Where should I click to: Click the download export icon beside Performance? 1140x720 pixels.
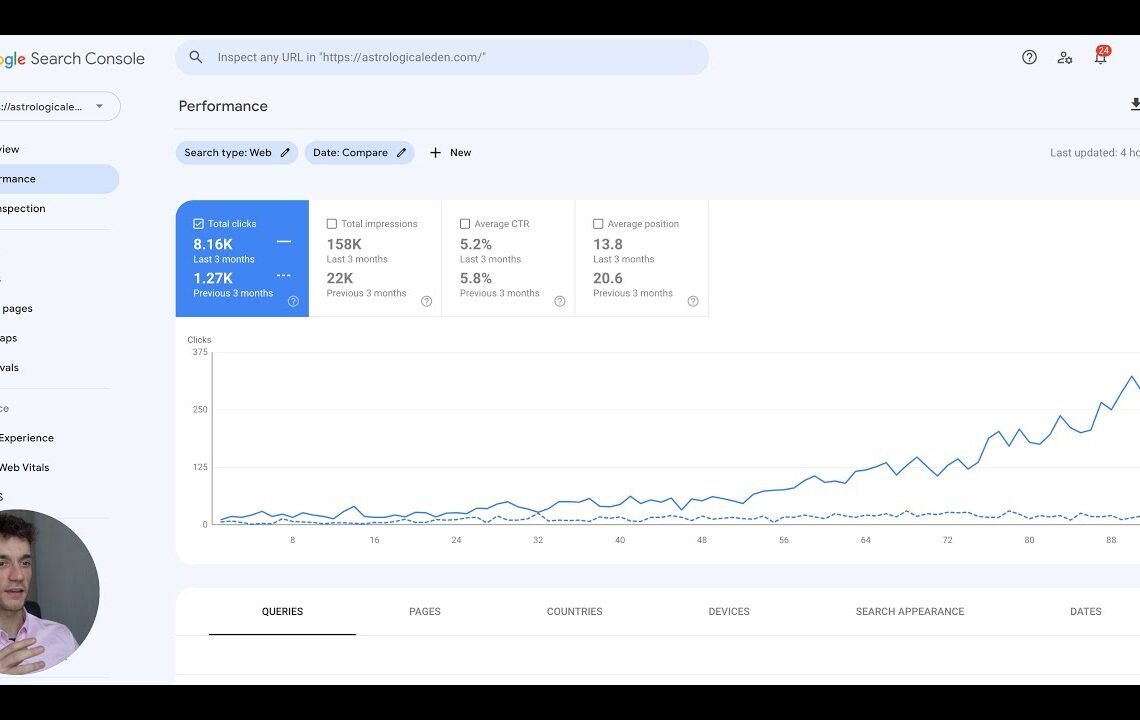coord(1135,105)
